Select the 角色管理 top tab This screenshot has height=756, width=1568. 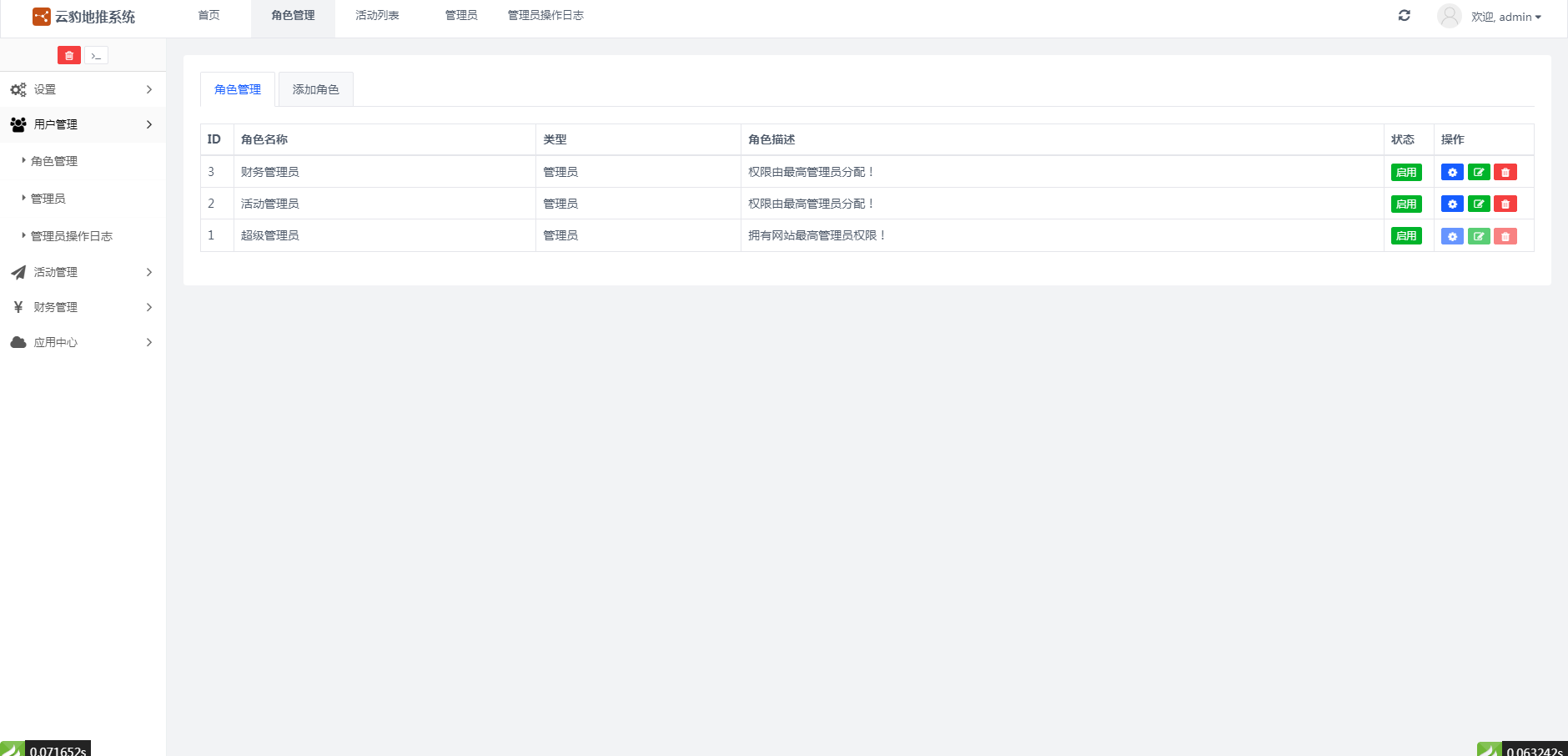[293, 15]
